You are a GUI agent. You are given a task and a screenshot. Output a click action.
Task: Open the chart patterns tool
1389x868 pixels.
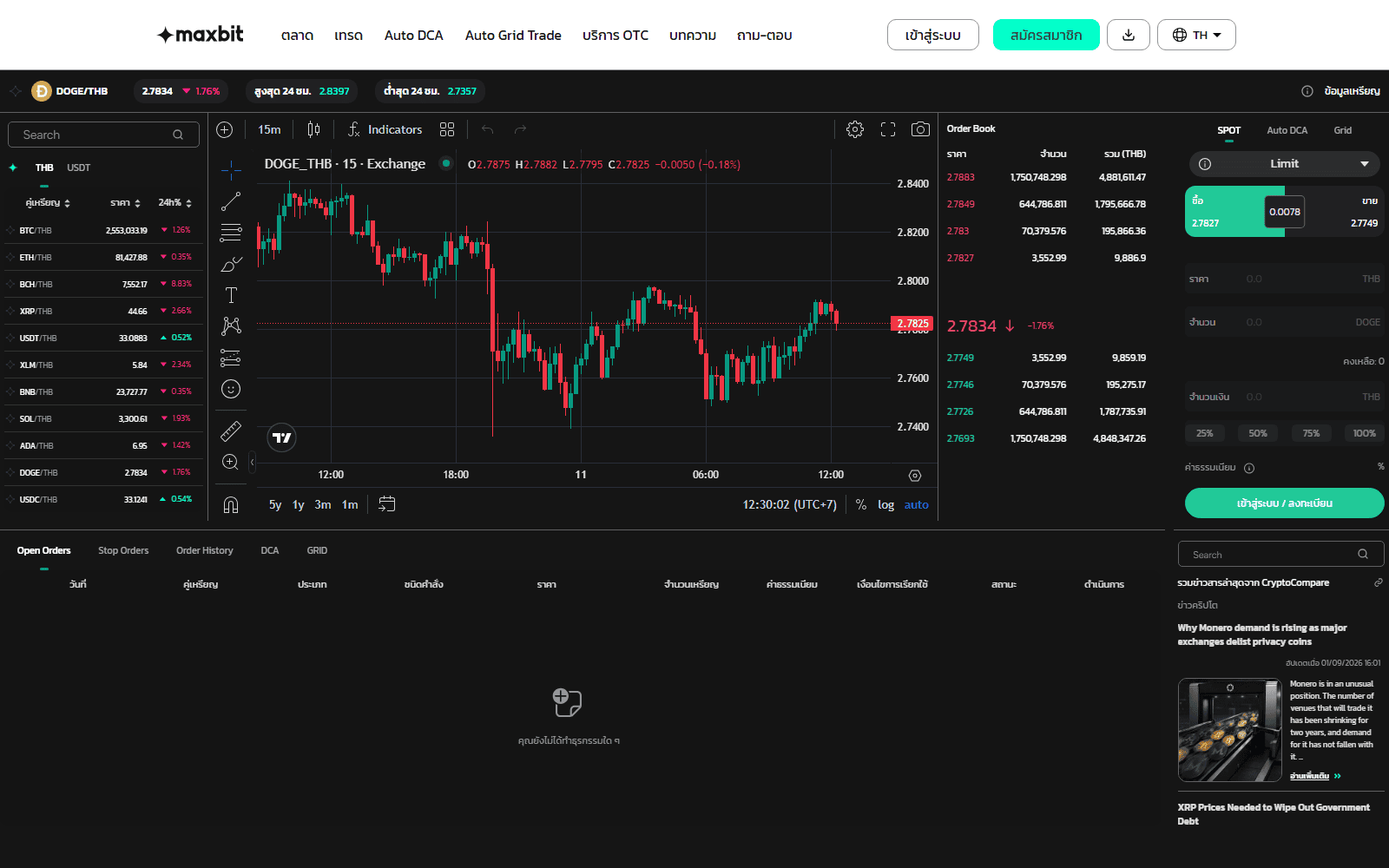tap(231, 326)
